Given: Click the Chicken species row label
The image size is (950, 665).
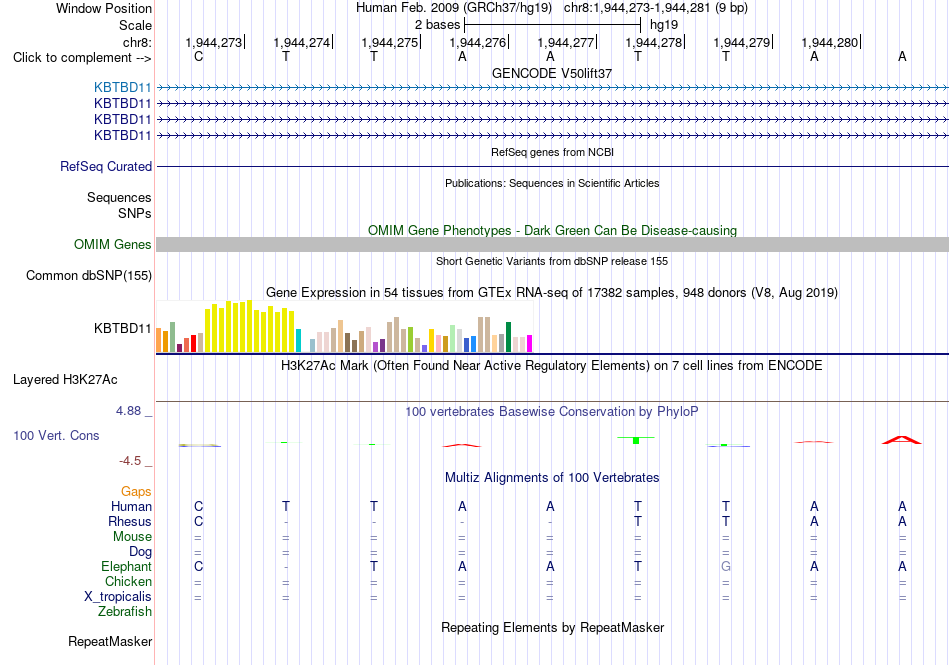Looking at the screenshot, I should click(128, 581).
